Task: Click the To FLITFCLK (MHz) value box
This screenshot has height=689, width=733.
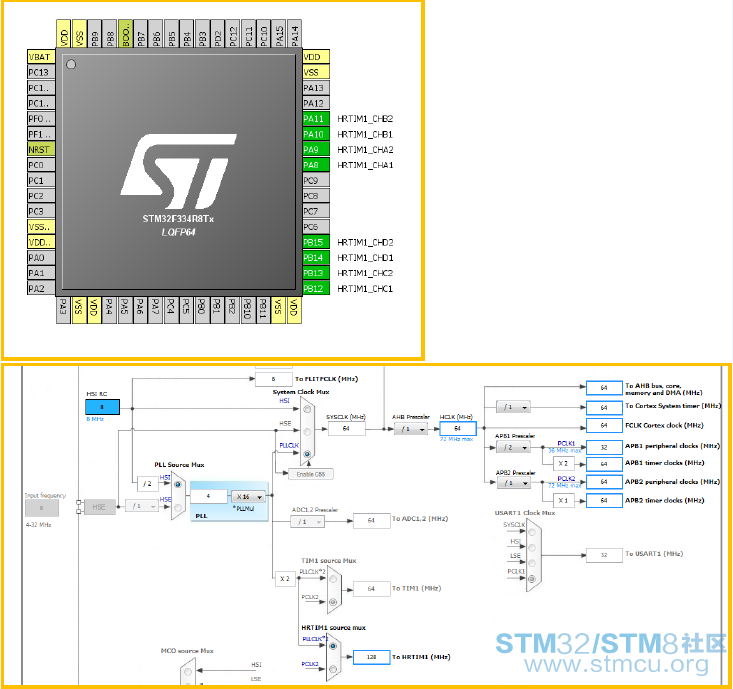Action: (273, 379)
